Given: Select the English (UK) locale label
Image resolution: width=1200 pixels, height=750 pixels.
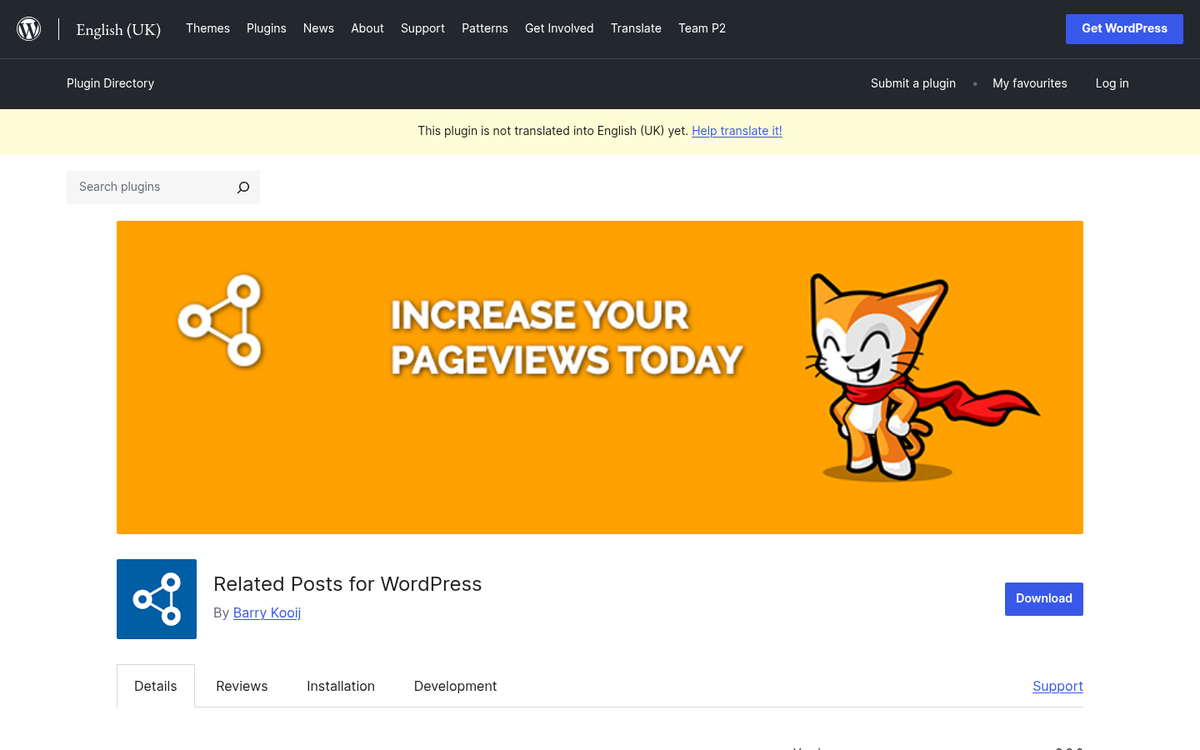Looking at the screenshot, I should (118, 29).
